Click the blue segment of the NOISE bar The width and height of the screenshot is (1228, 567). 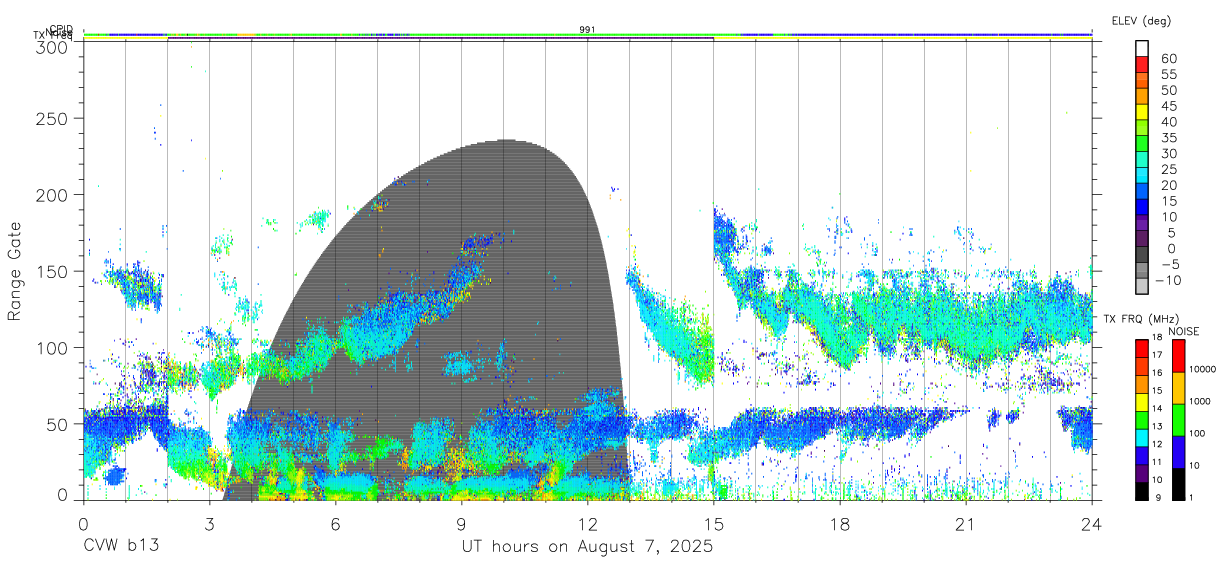[x=1178, y=451]
